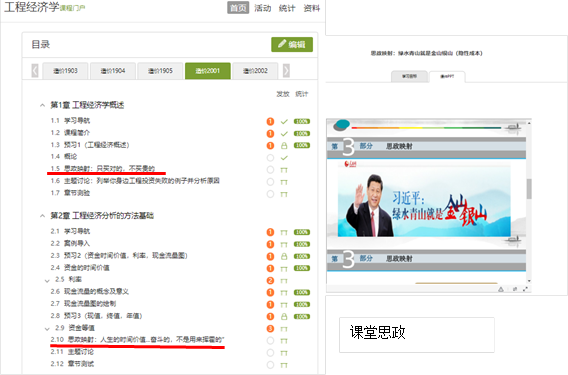Click orange task count badge for 1.3

(270, 146)
